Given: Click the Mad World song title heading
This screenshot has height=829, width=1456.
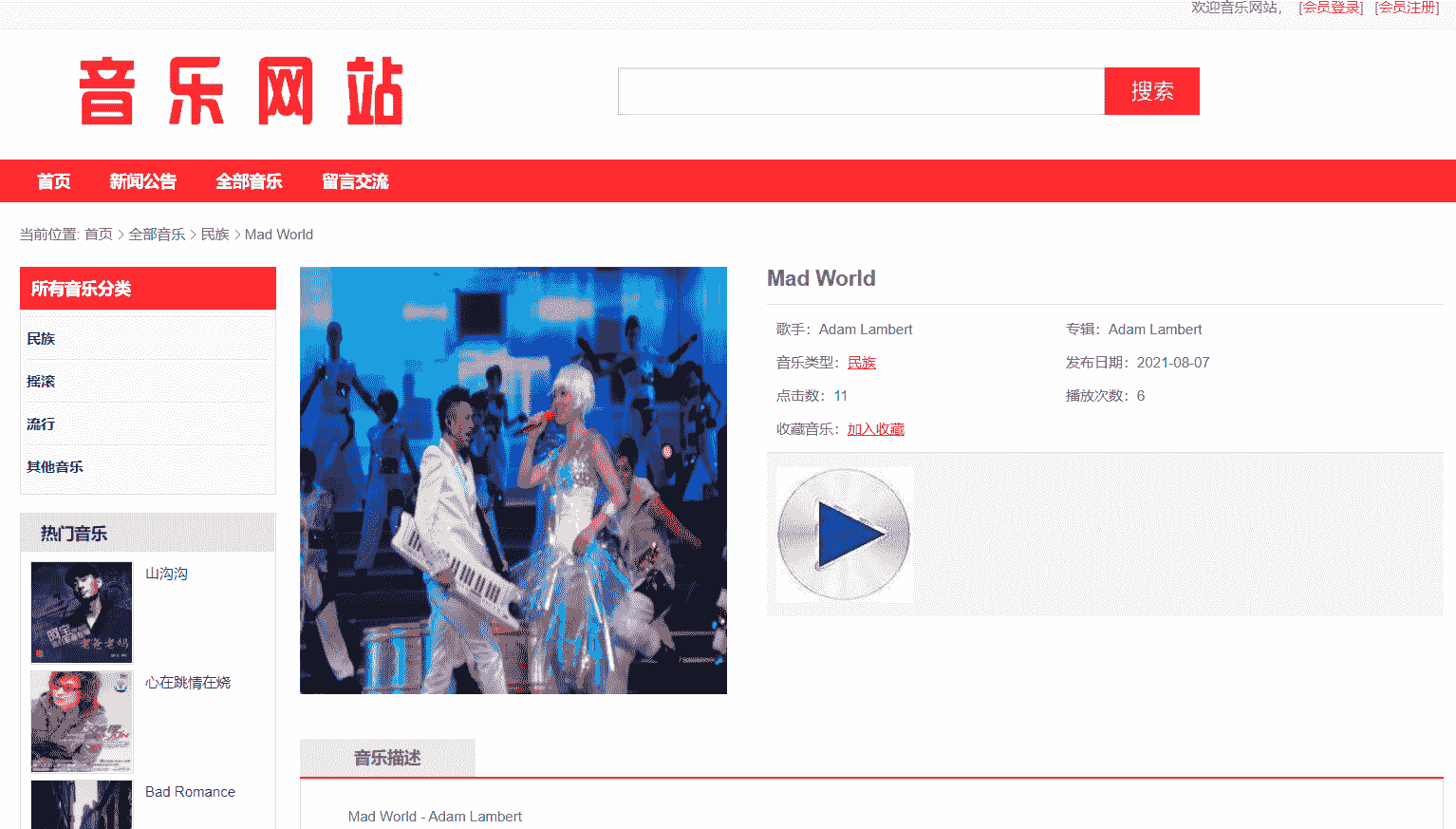Looking at the screenshot, I should [x=821, y=278].
